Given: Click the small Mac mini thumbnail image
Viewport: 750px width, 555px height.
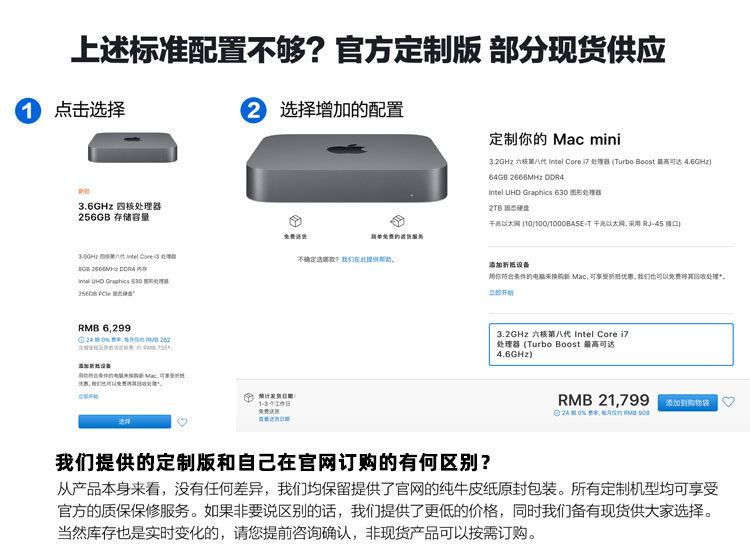Looking at the screenshot, I should (x=132, y=147).
